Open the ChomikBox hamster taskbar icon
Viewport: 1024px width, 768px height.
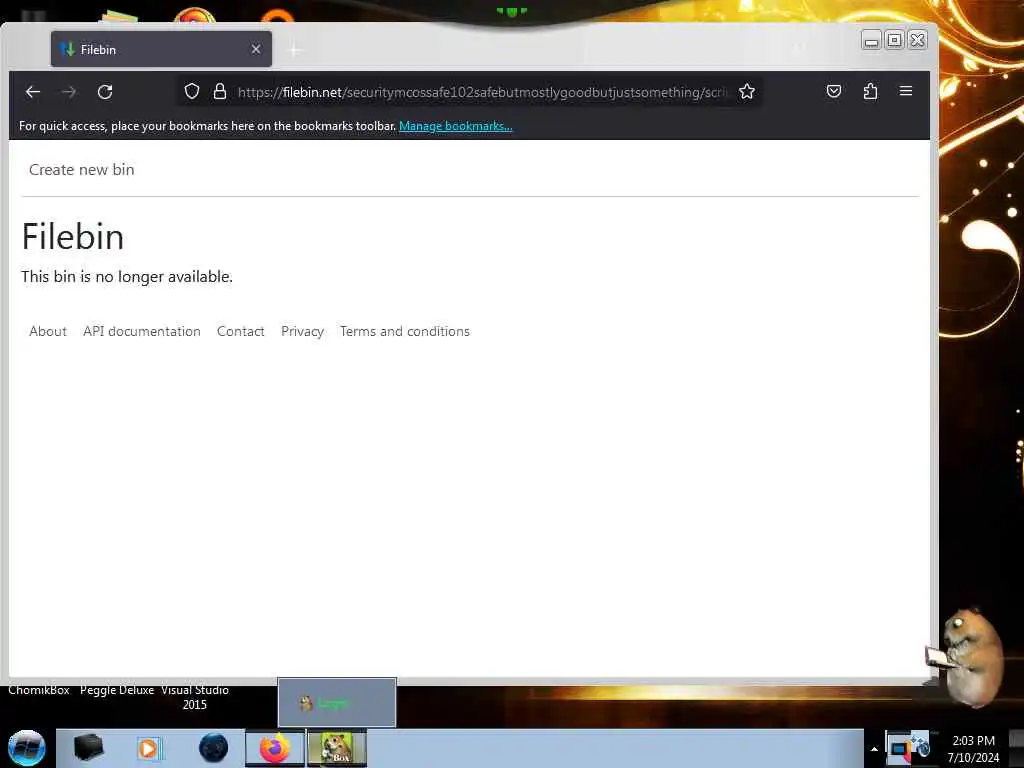(x=337, y=748)
